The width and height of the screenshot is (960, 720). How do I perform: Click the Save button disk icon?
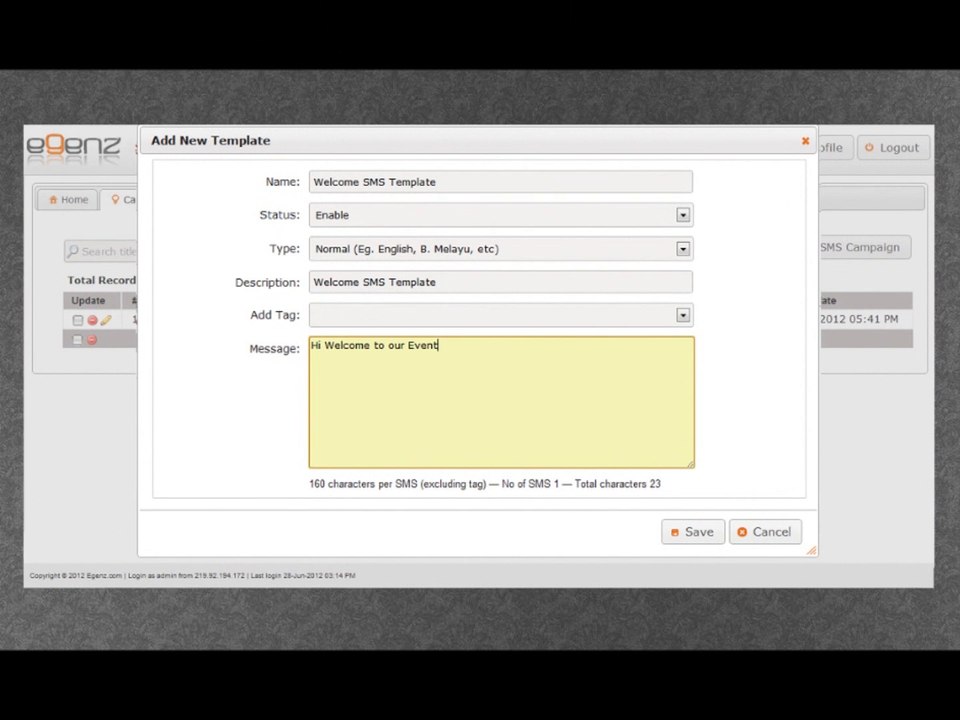point(675,533)
